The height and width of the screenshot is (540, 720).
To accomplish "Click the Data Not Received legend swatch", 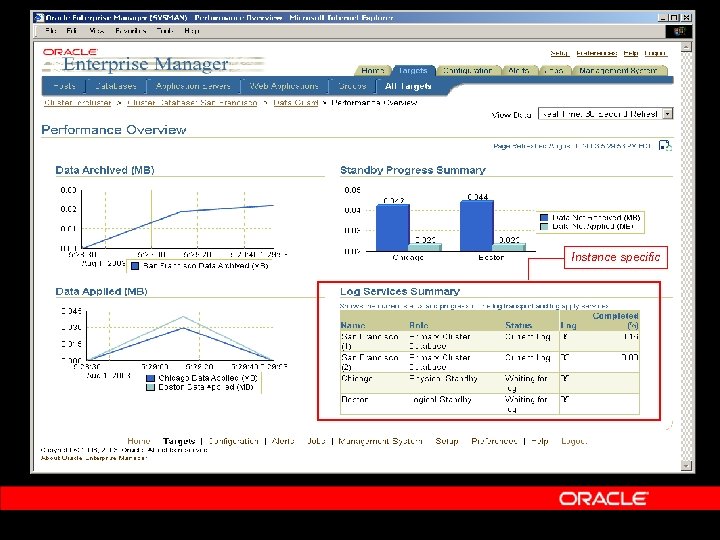I will (544, 218).
